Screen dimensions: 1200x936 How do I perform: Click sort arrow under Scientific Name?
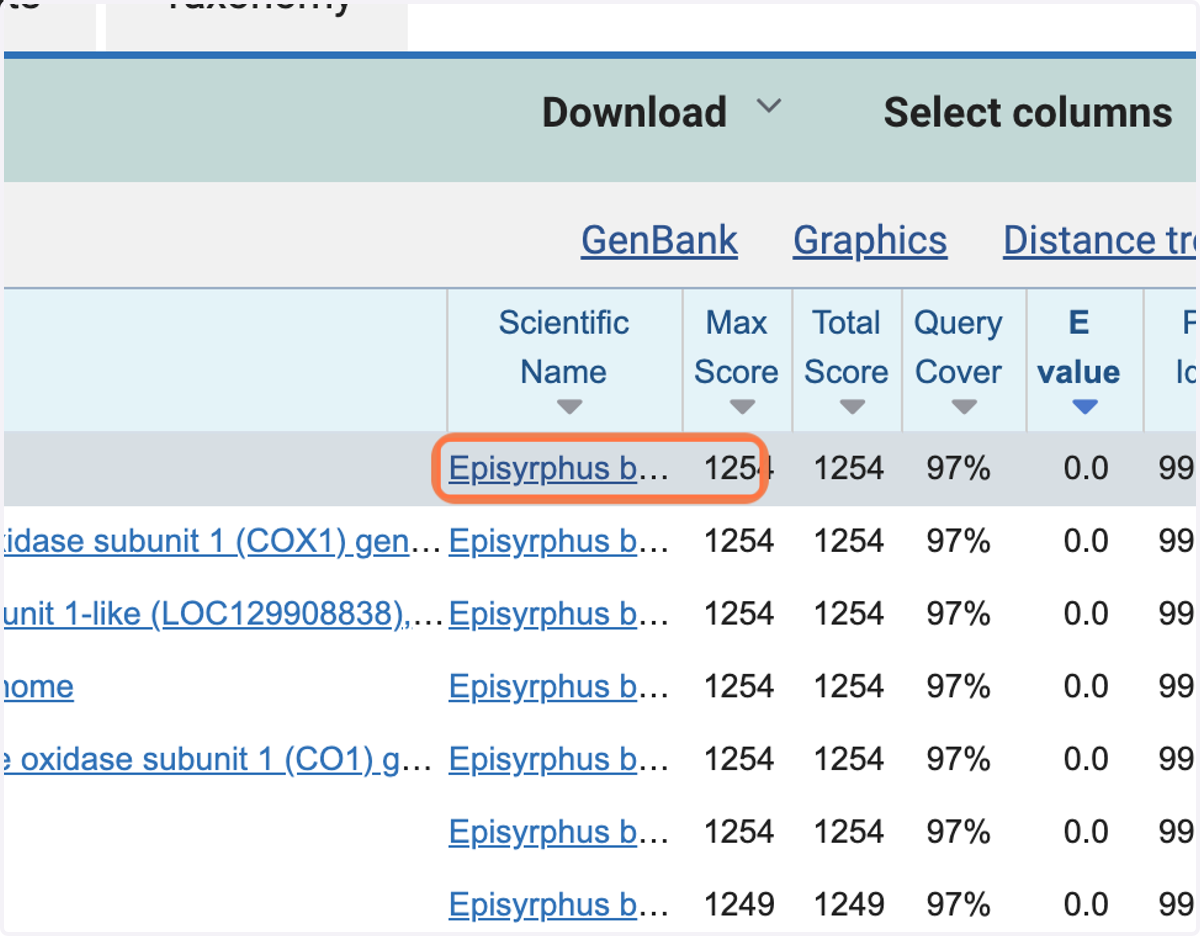tap(568, 407)
